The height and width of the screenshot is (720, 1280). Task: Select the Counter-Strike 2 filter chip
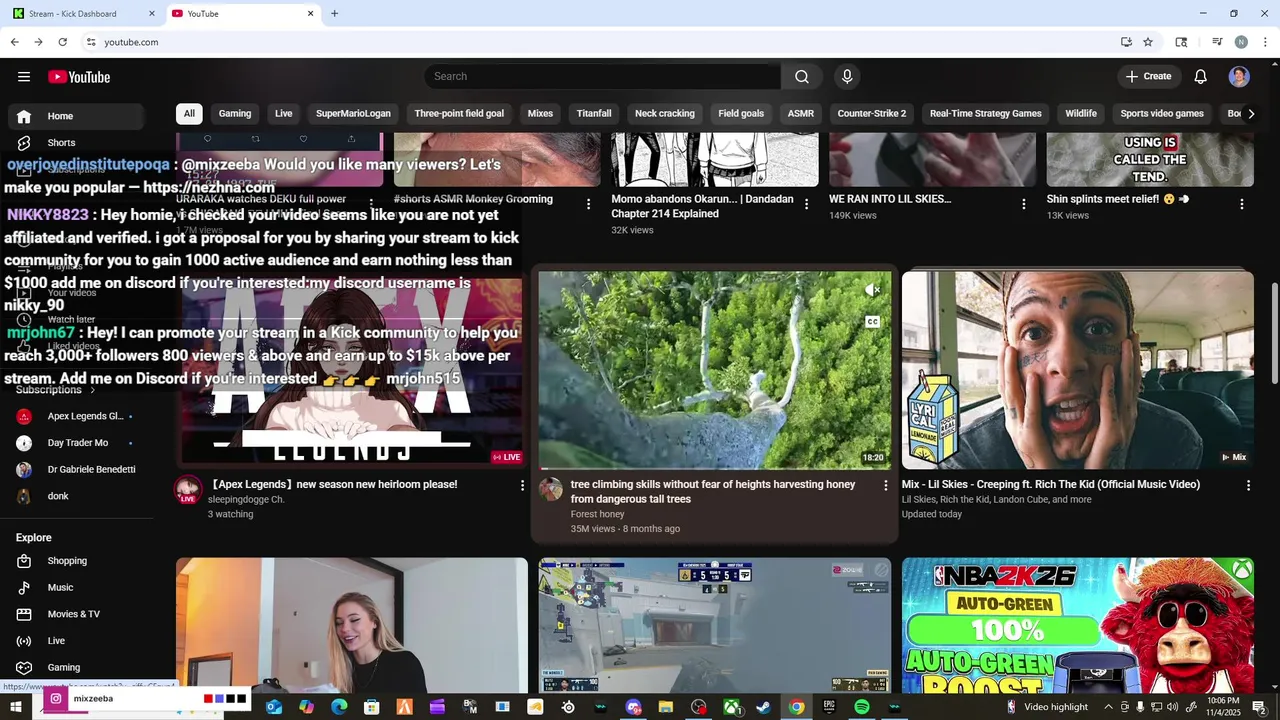pyautogui.click(x=872, y=113)
